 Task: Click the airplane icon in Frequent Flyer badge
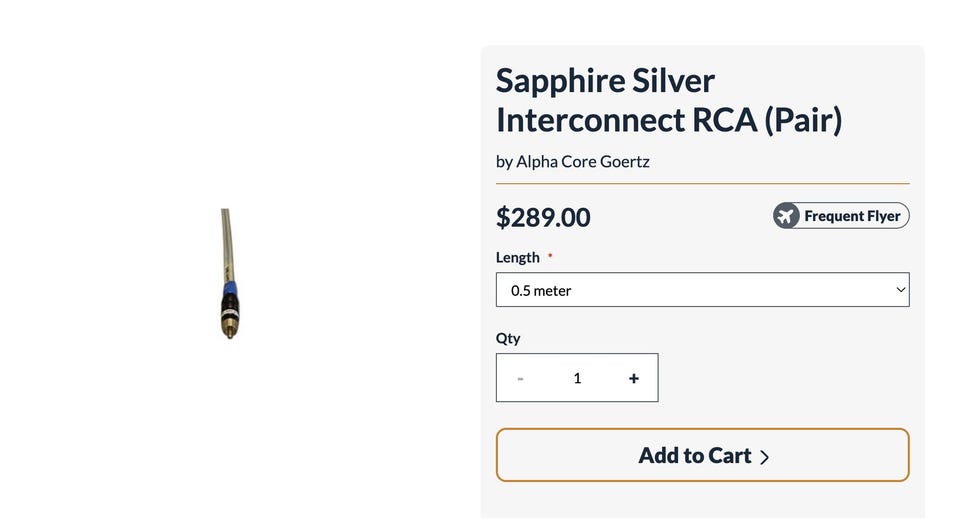pyautogui.click(x=786, y=216)
